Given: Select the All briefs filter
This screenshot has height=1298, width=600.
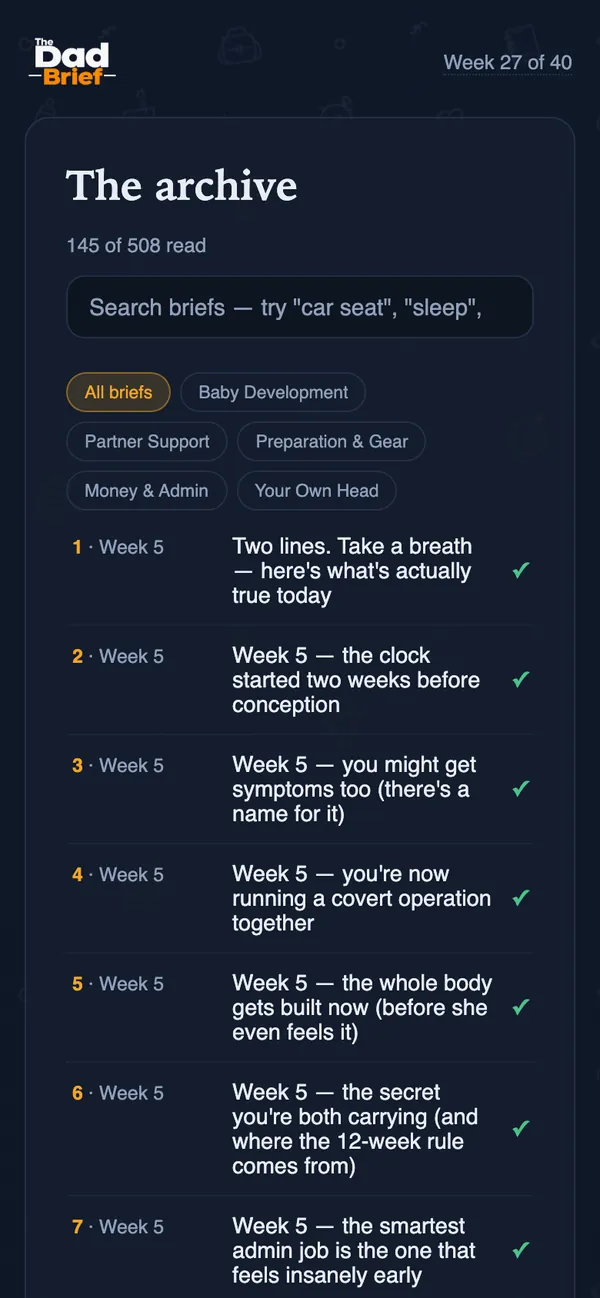Looking at the screenshot, I should (x=118, y=392).
